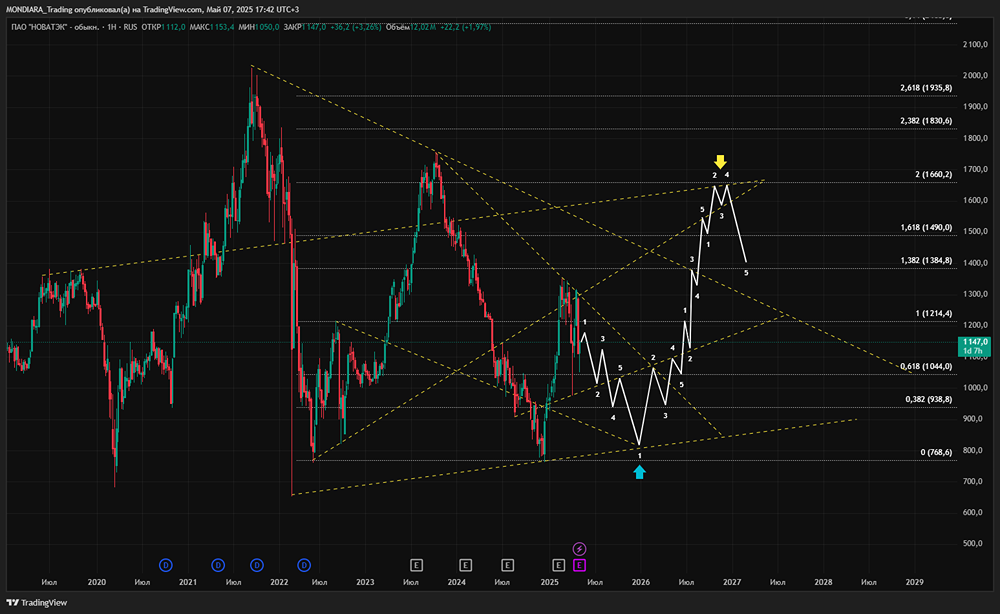1000x614 pixels.
Task: Open the purple upcoming earnings E marker
Action: click(x=579, y=565)
